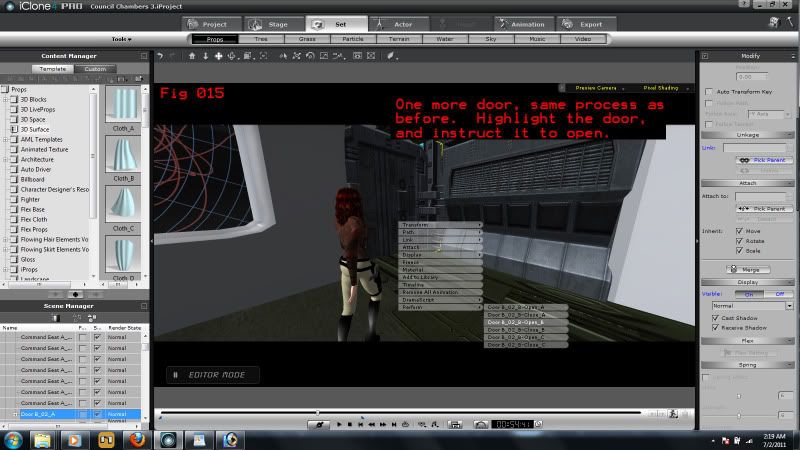Select the Cloth_B prop thumbnail
This screenshot has height=450, width=800.
click(x=123, y=154)
